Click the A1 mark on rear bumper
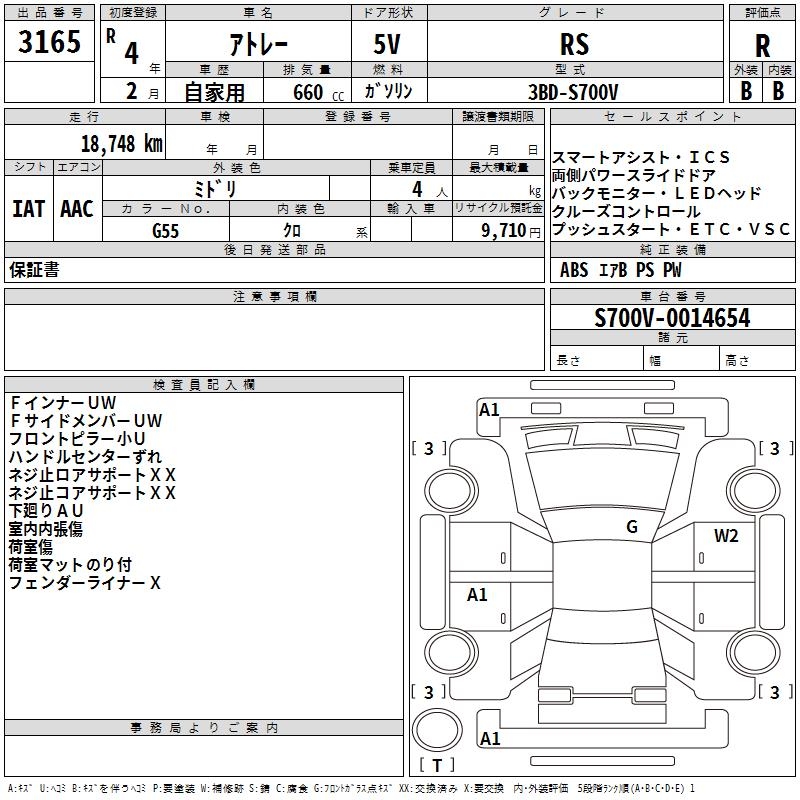 click(x=490, y=738)
